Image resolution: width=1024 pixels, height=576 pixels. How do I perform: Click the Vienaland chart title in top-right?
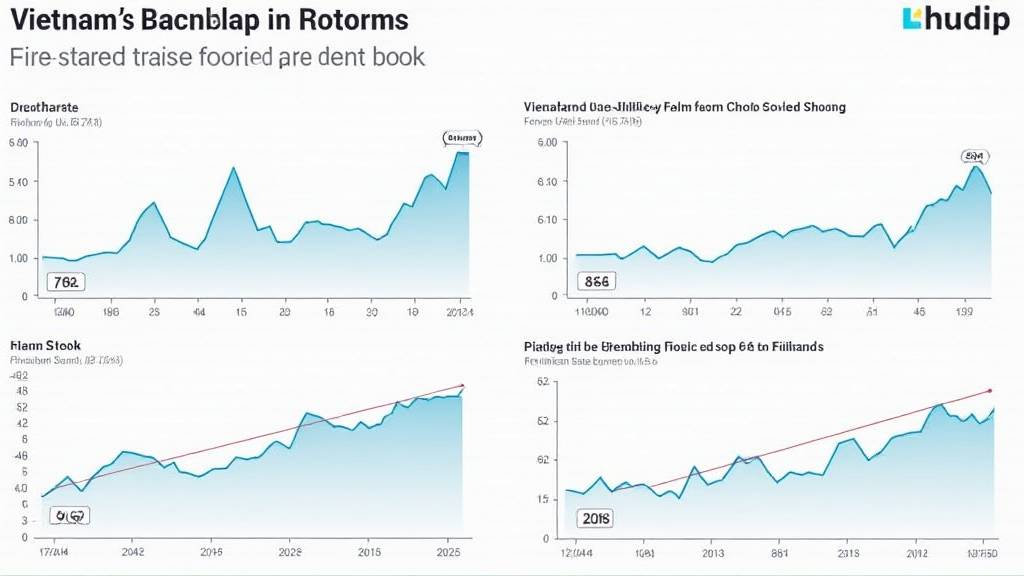point(684,106)
